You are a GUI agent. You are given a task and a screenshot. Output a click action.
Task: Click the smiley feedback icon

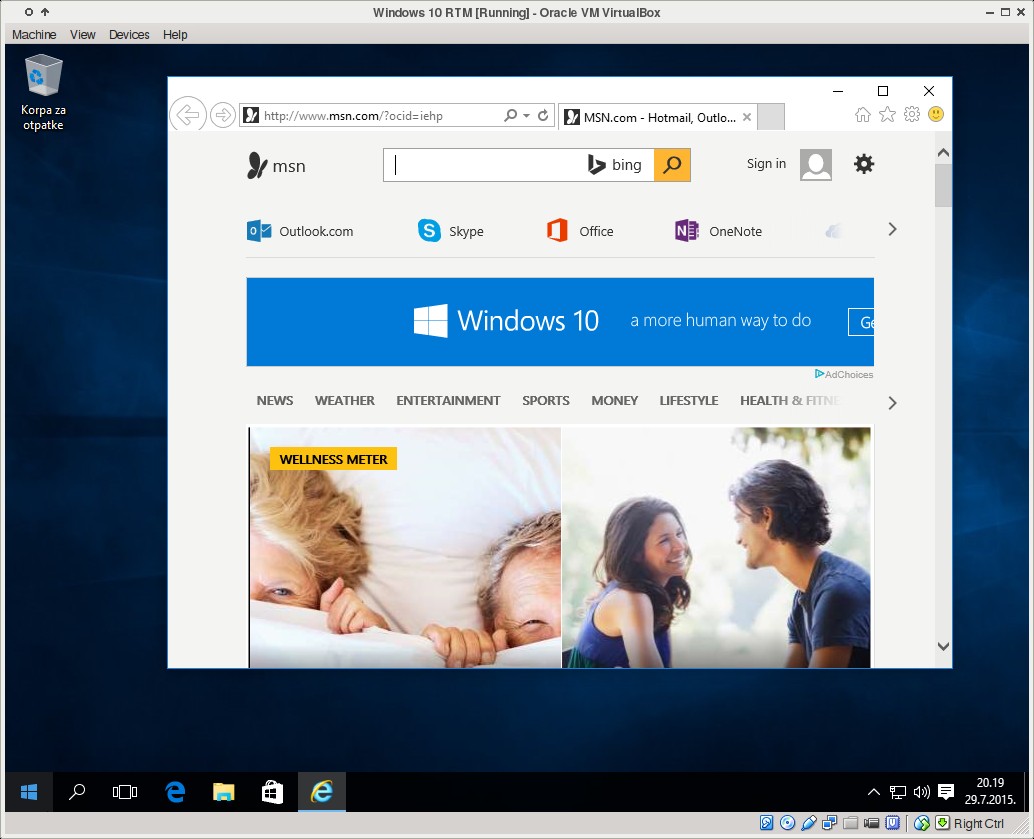pos(936,114)
